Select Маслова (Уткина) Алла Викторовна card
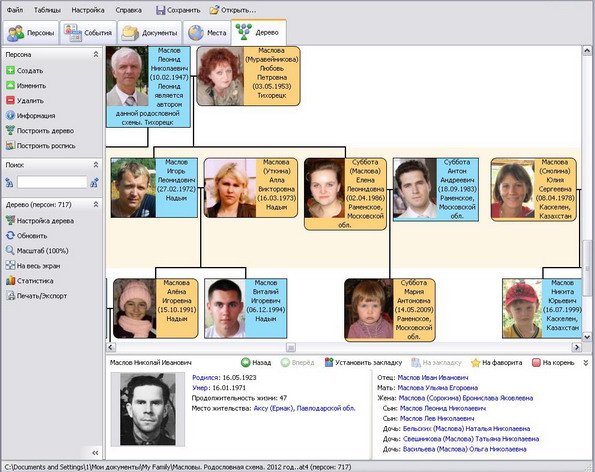The height and width of the screenshot is (472, 595). 251,188
